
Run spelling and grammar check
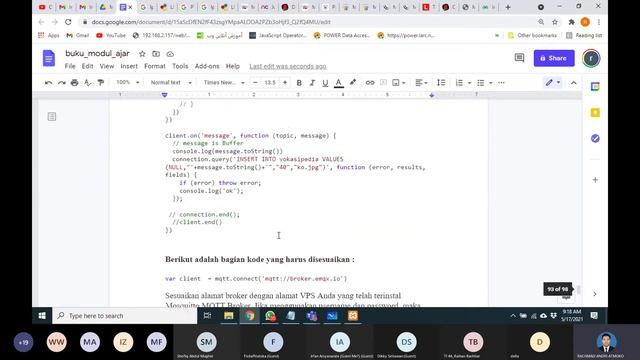(x=87, y=83)
